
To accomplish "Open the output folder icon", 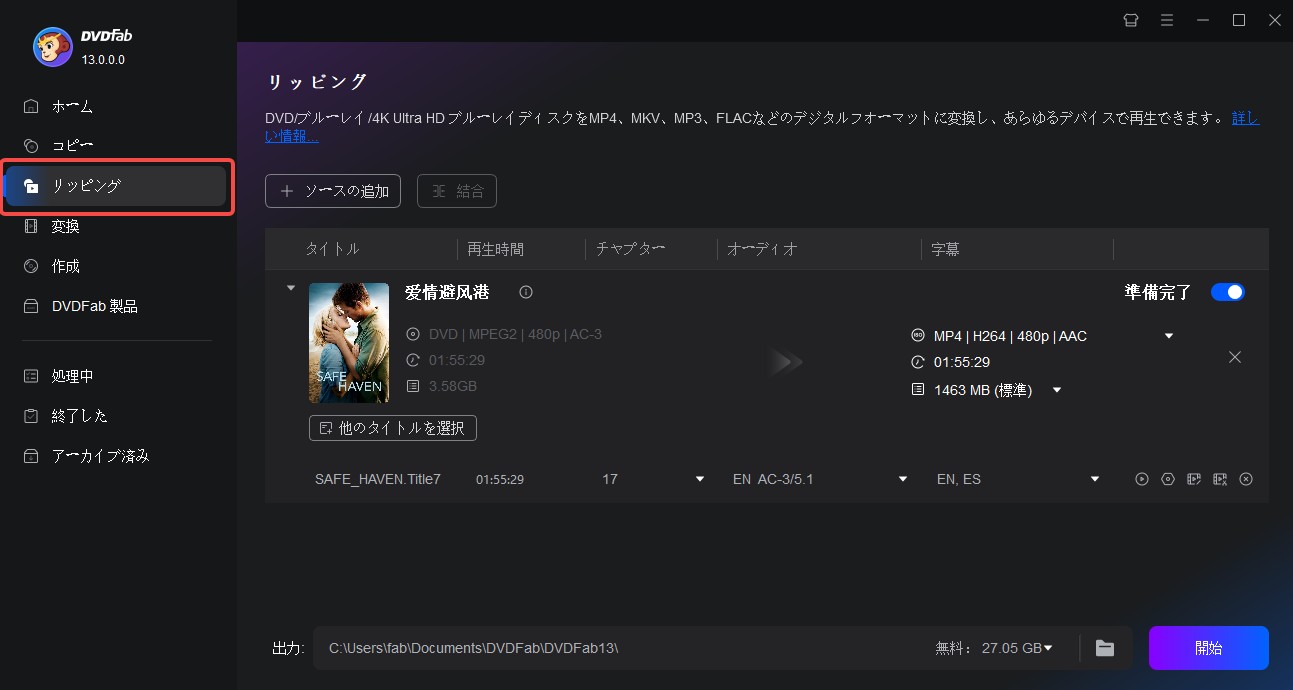I will click(x=1104, y=647).
